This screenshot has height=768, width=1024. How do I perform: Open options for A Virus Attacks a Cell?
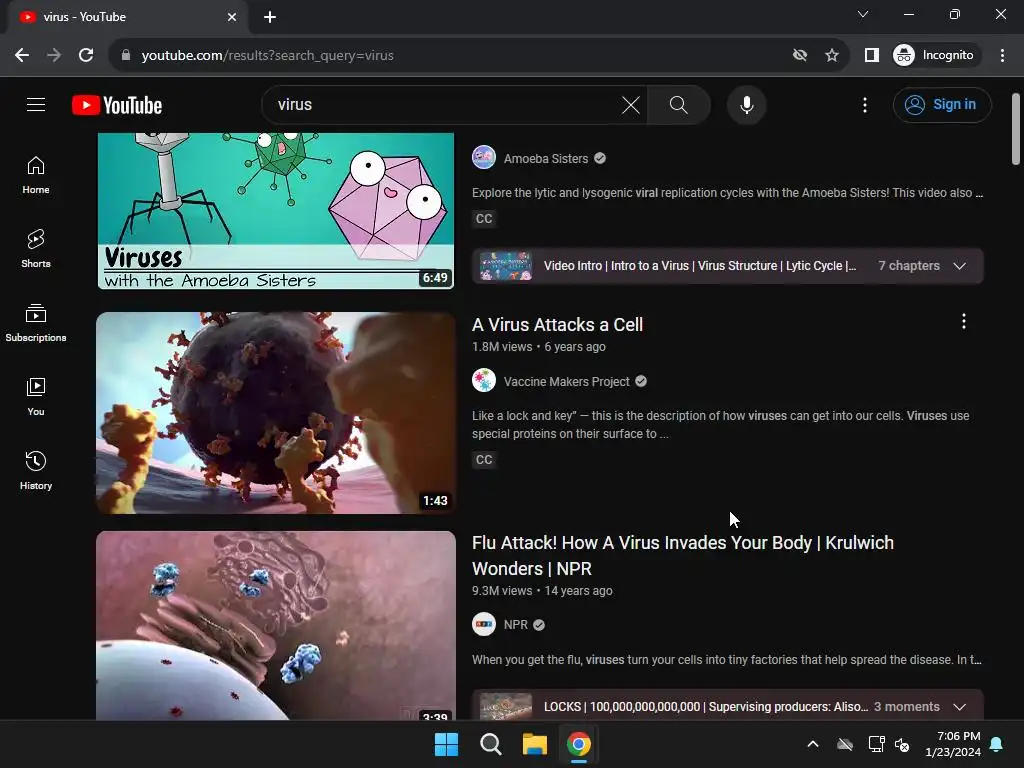pos(963,321)
